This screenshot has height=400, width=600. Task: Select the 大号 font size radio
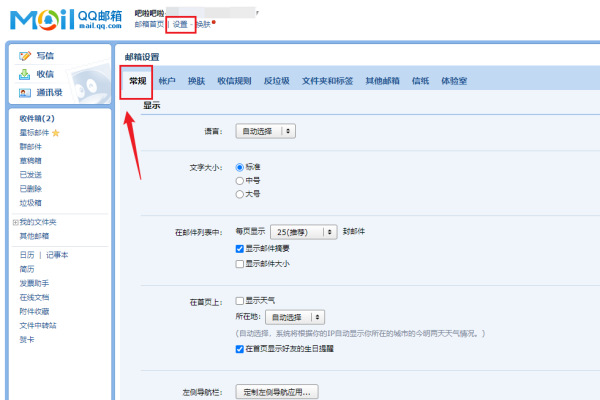pyautogui.click(x=240, y=194)
